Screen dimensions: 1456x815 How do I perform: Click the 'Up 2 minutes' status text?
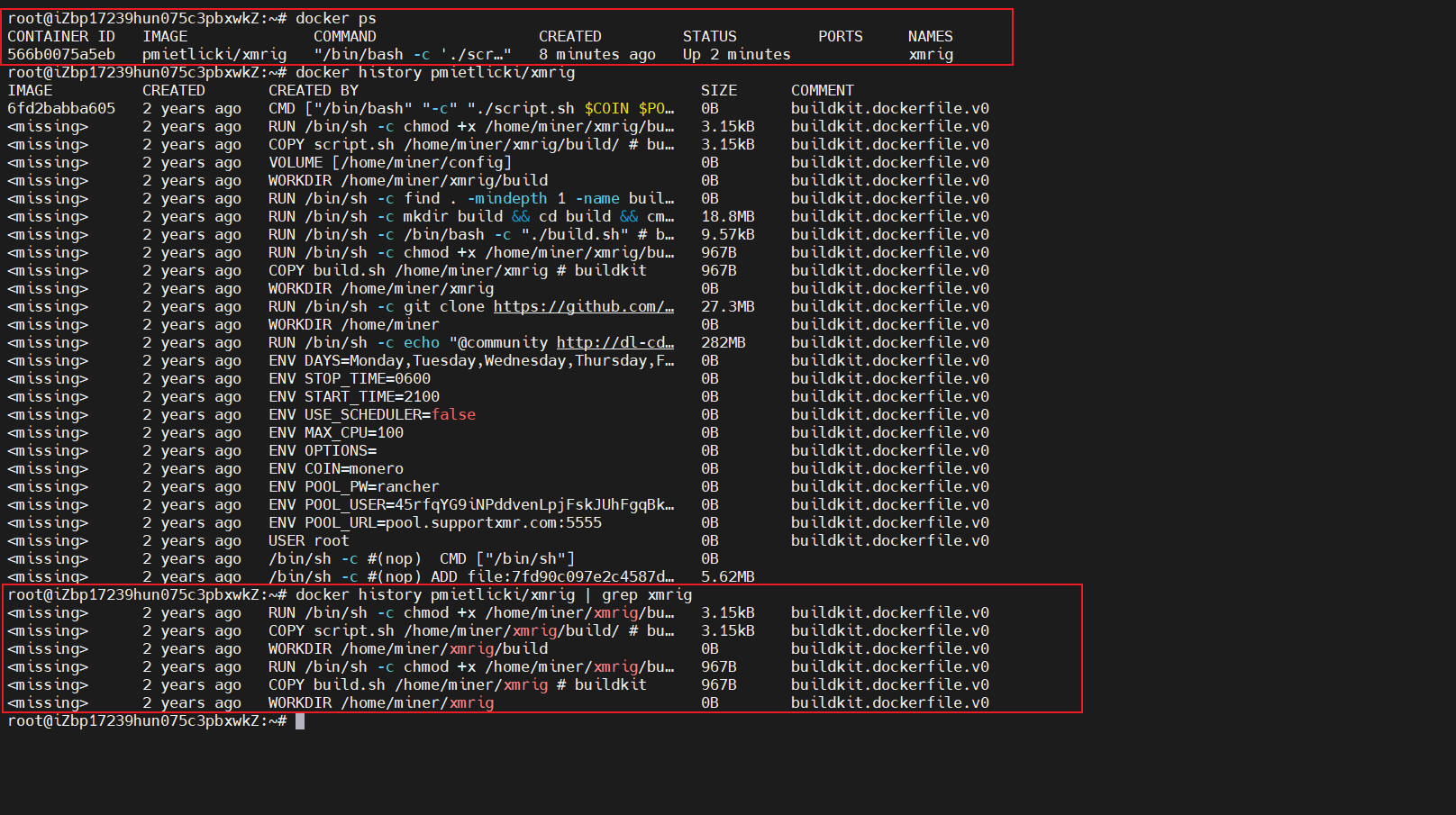tap(736, 54)
